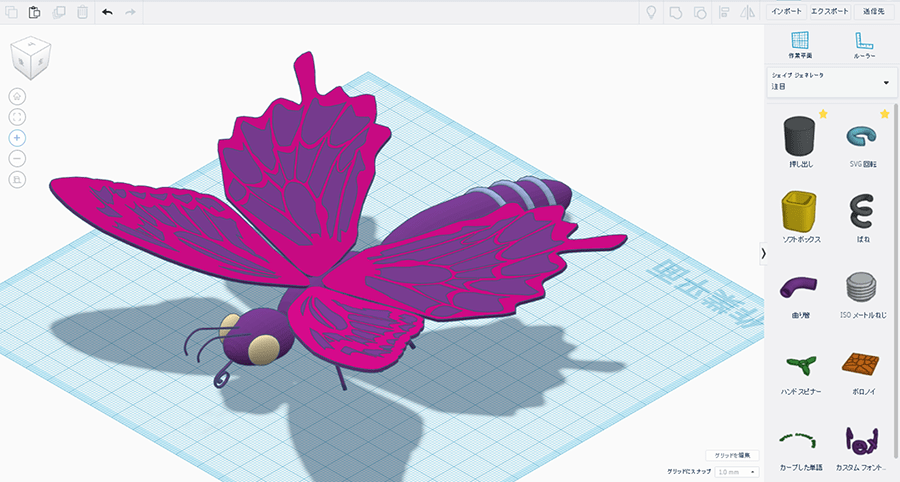
Task: Click the Ungroup shapes icon
Action: [x=700, y=13]
